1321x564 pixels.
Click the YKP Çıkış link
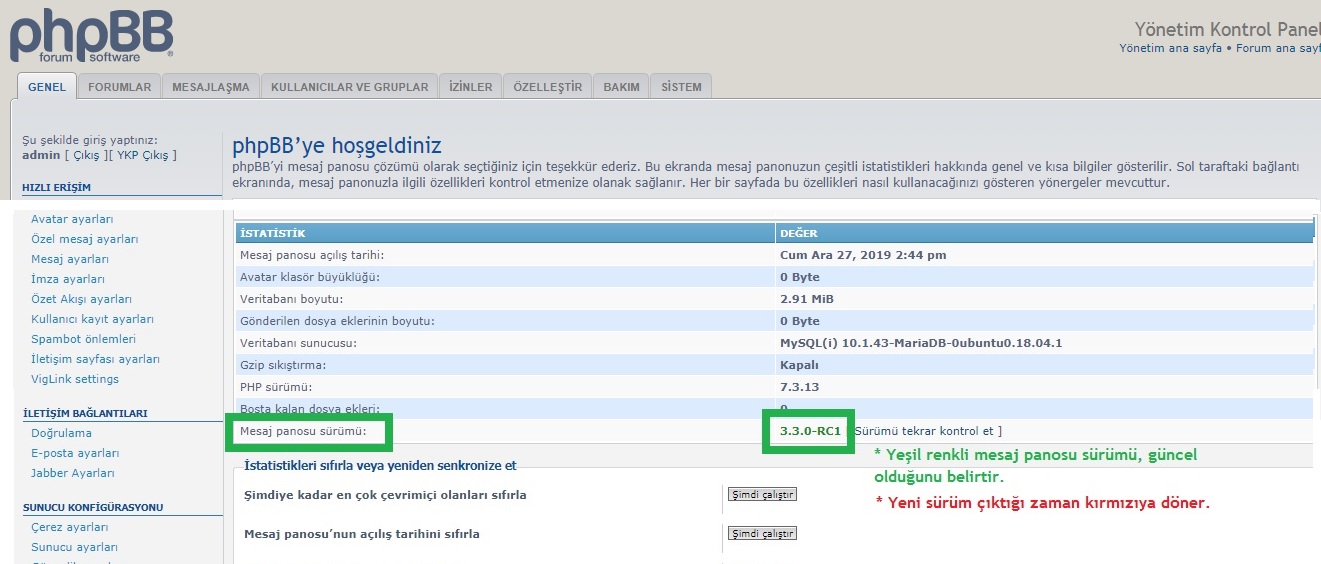click(x=144, y=155)
